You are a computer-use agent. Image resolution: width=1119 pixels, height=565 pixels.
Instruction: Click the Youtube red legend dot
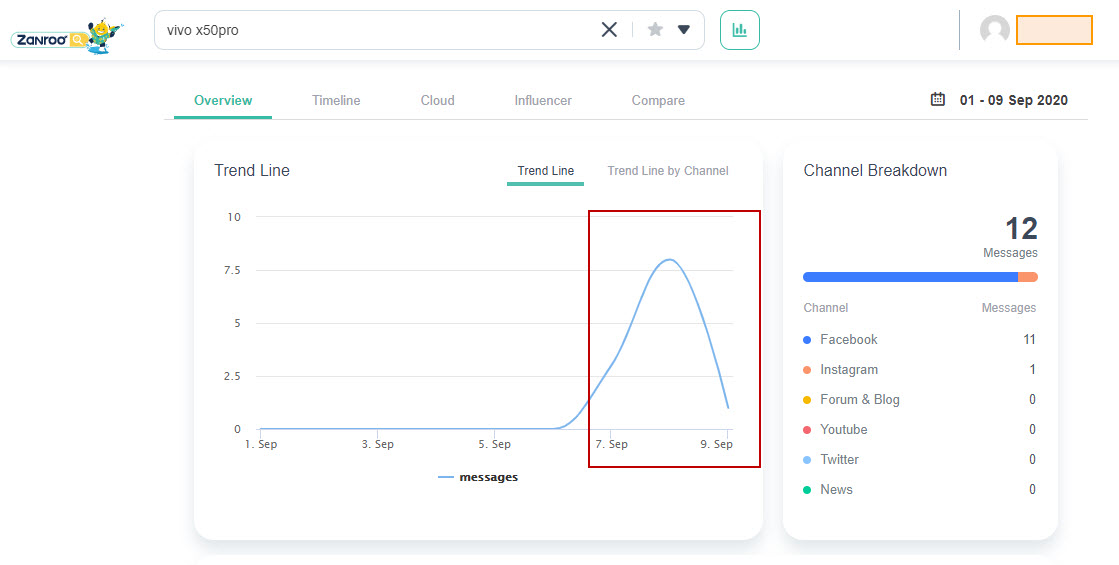coord(807,430)
